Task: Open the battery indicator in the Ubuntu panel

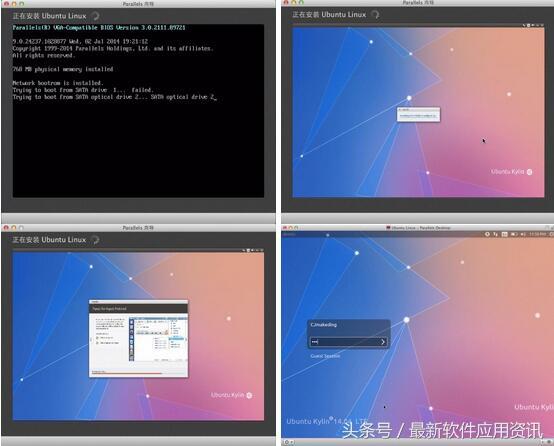Action: [513, 234]
